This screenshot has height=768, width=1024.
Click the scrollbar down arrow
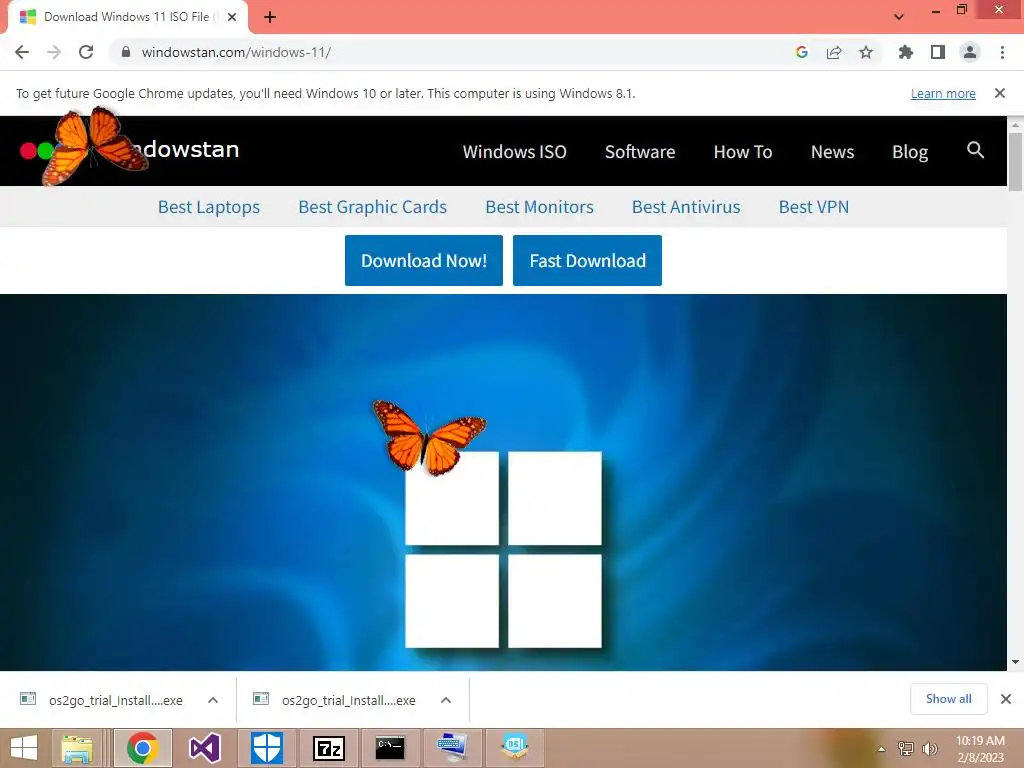click(x=1015, y=662)
